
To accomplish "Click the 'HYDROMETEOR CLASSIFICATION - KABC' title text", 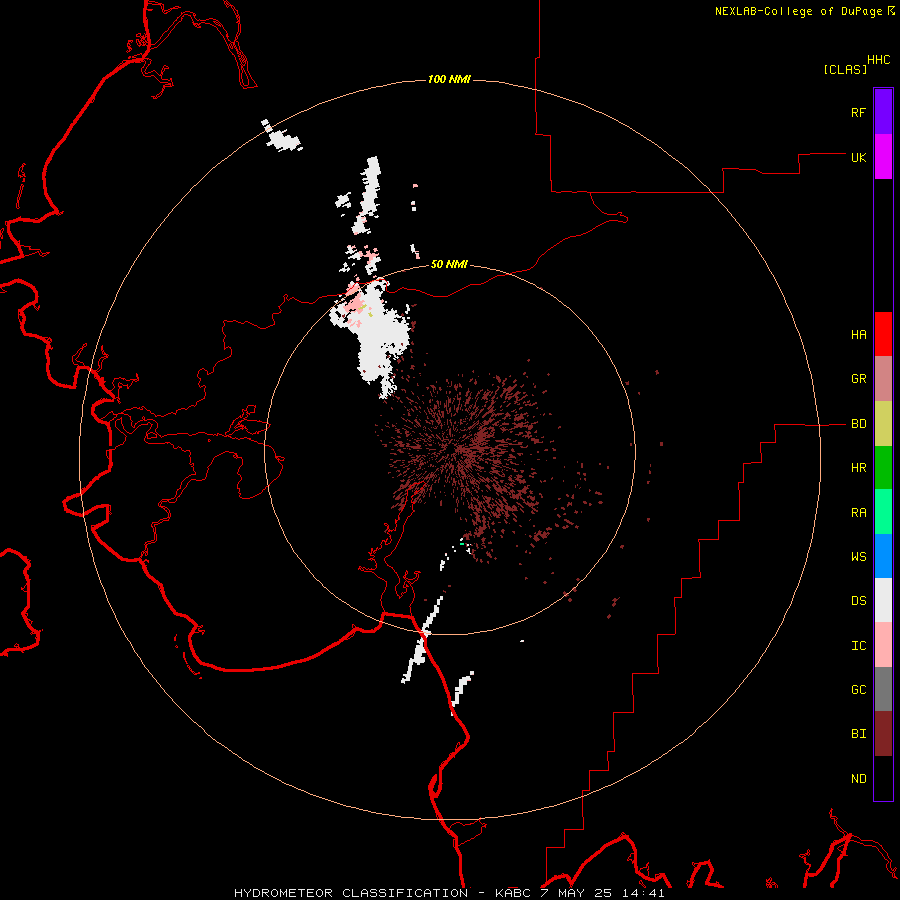I will click(384, 893).
